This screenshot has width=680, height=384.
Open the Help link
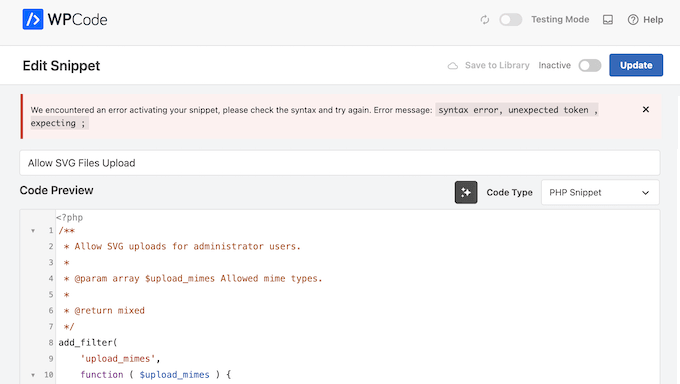click(645, 20)
